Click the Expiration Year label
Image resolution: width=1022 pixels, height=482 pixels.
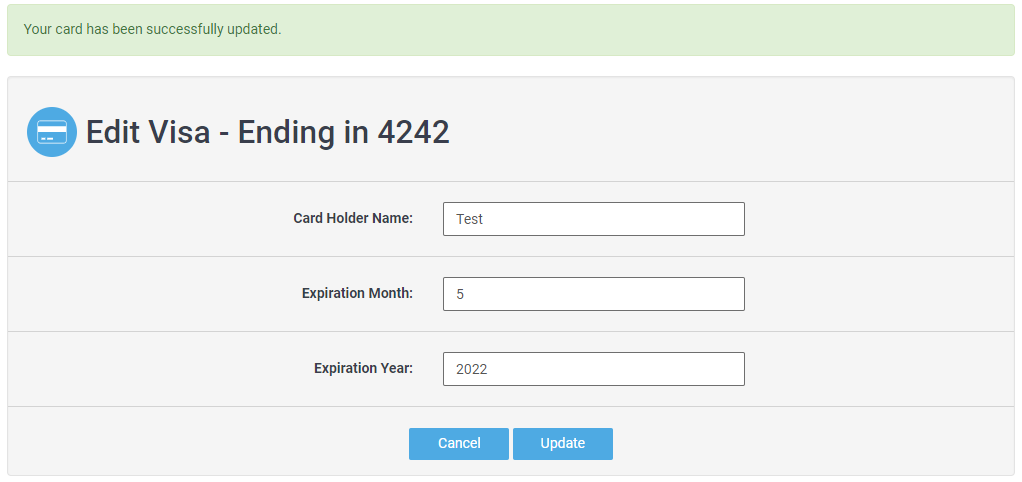(363, 368)
